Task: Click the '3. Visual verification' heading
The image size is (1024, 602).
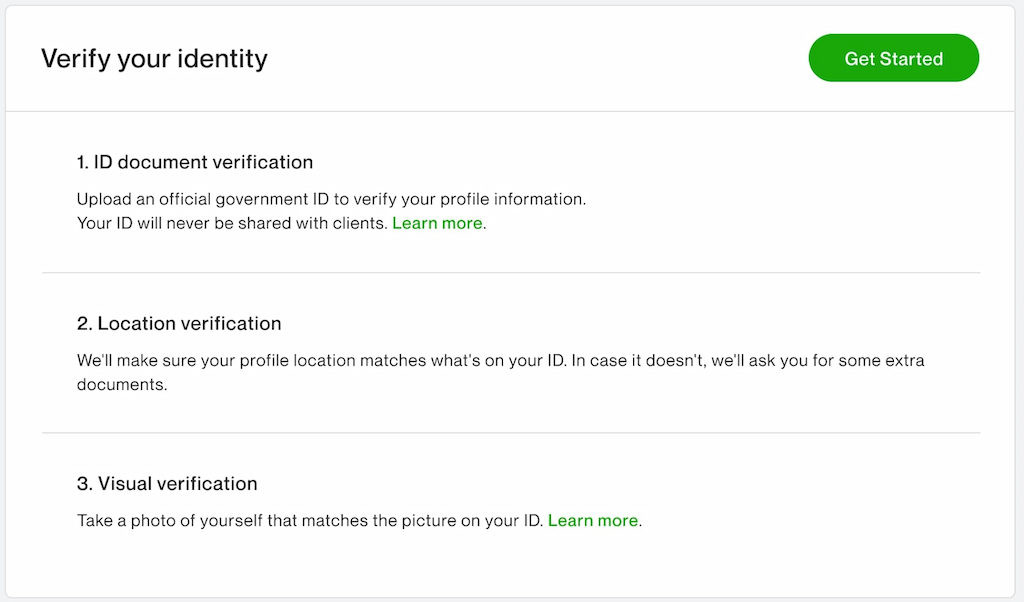Action: 167,483
